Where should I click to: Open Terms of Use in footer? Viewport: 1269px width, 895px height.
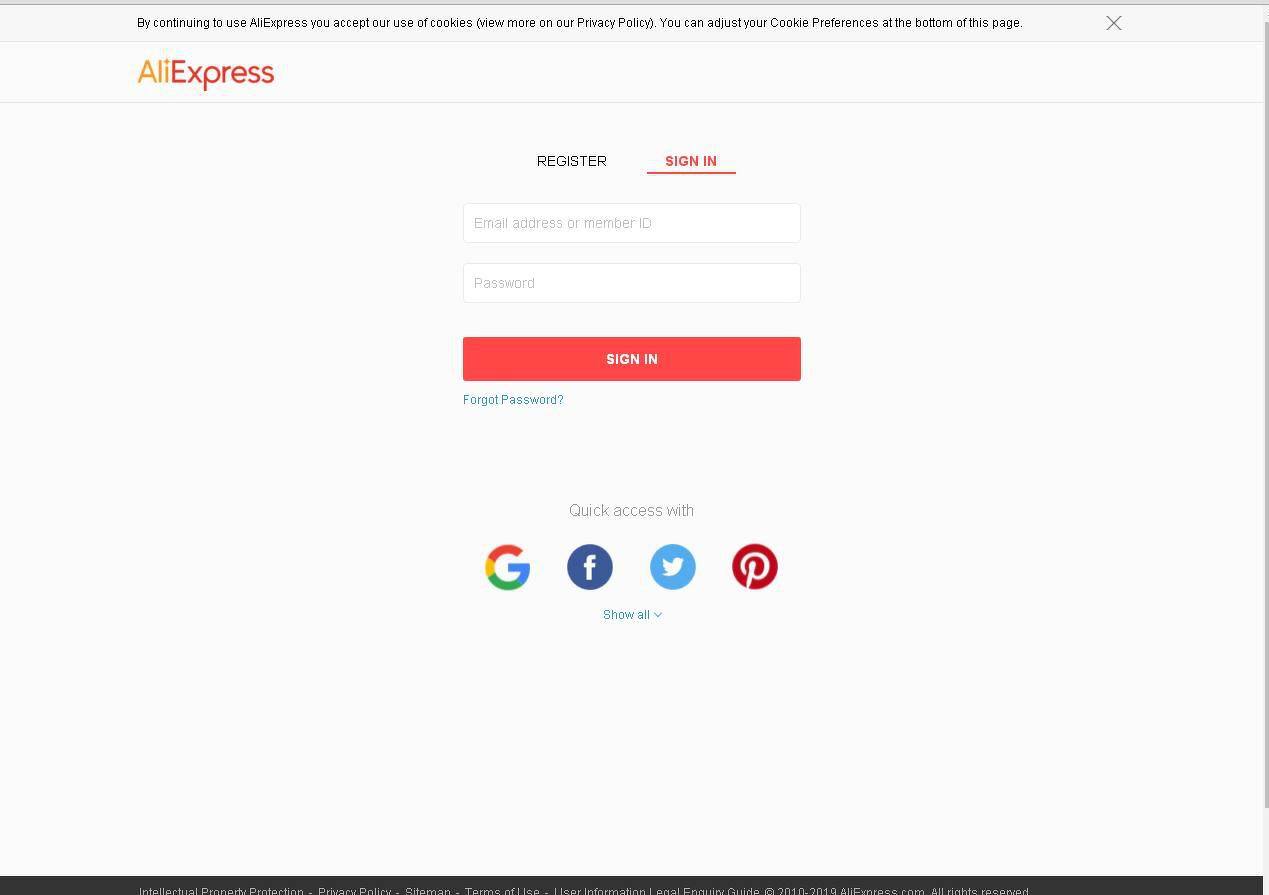(502, 890)
